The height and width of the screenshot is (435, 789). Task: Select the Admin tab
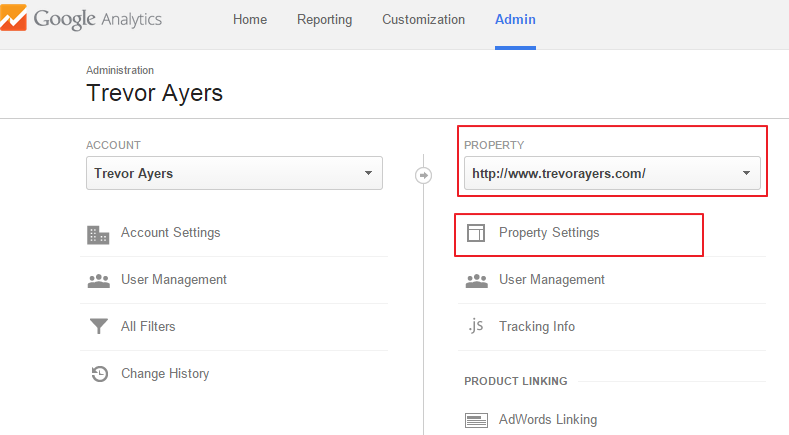tap(515, 20)
